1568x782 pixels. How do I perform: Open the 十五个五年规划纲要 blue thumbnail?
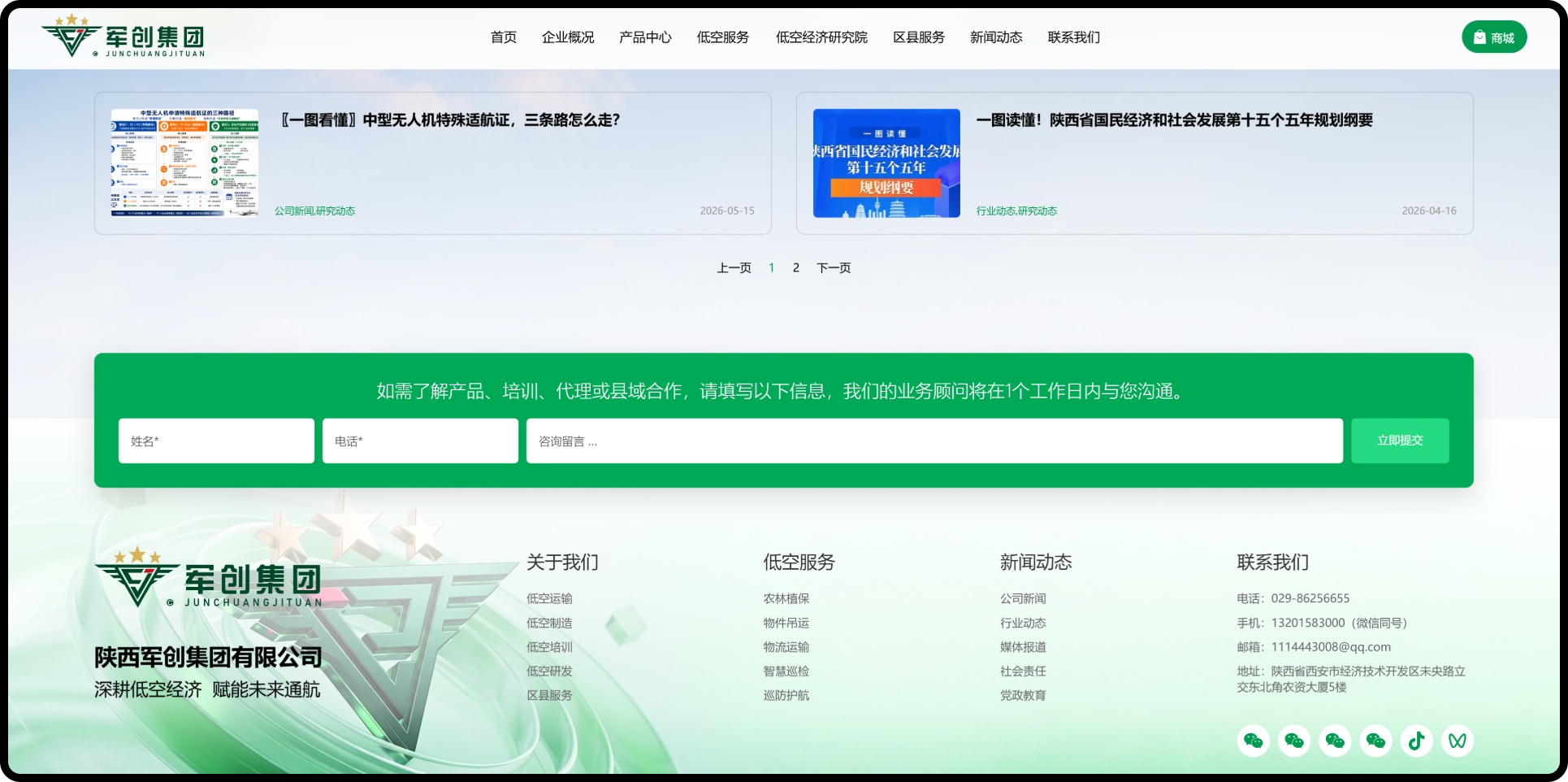pyautogui.click(x=886, y=163)
